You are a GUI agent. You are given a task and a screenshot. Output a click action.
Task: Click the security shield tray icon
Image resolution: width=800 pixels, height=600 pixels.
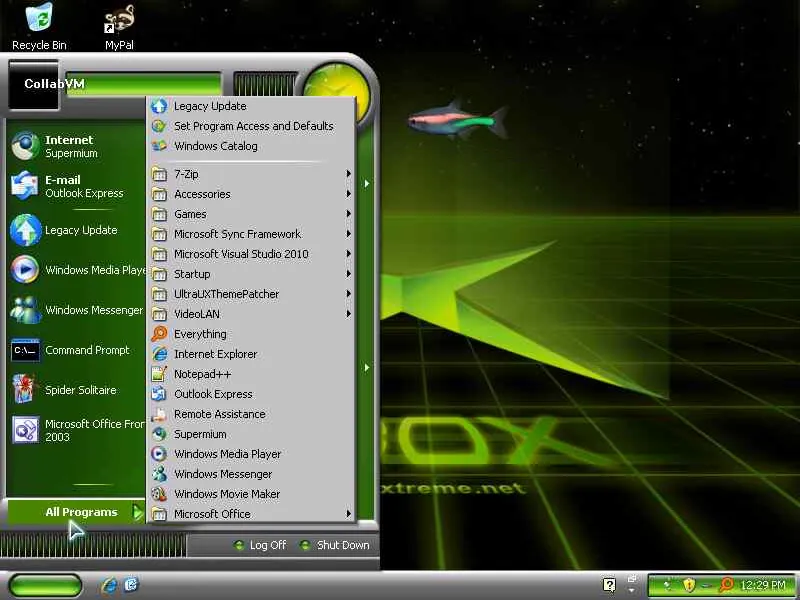coord(689,585)
